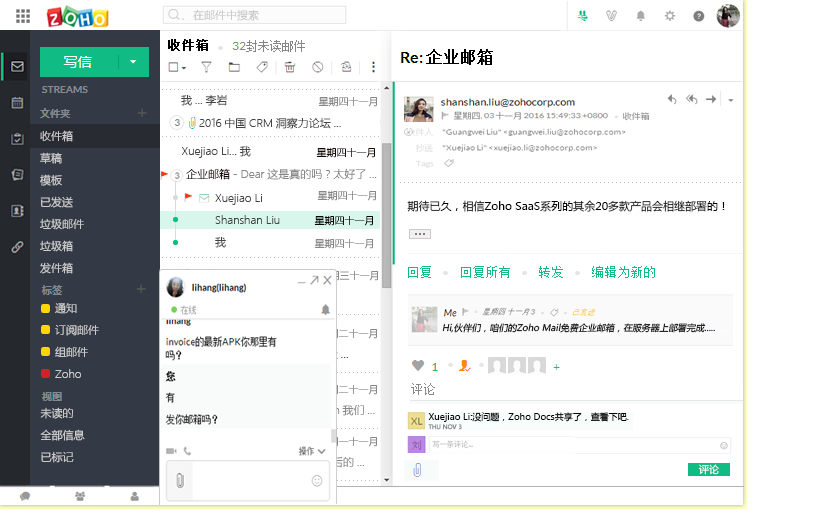Click the green contacts status icon in header

[582, 16]
